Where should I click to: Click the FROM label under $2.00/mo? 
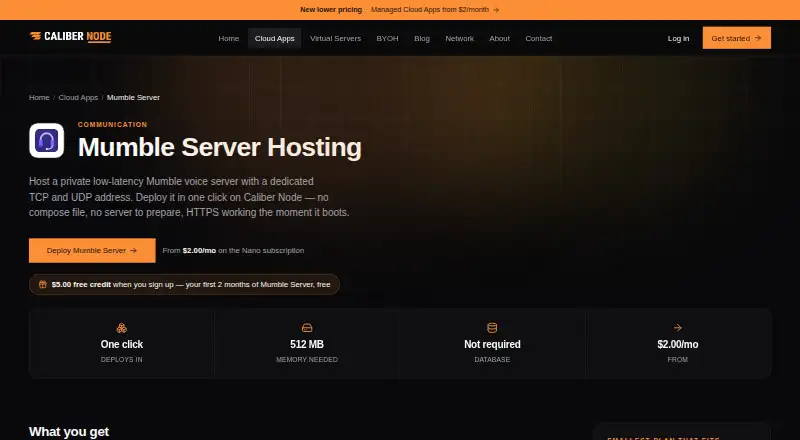(x=678, y=359)
